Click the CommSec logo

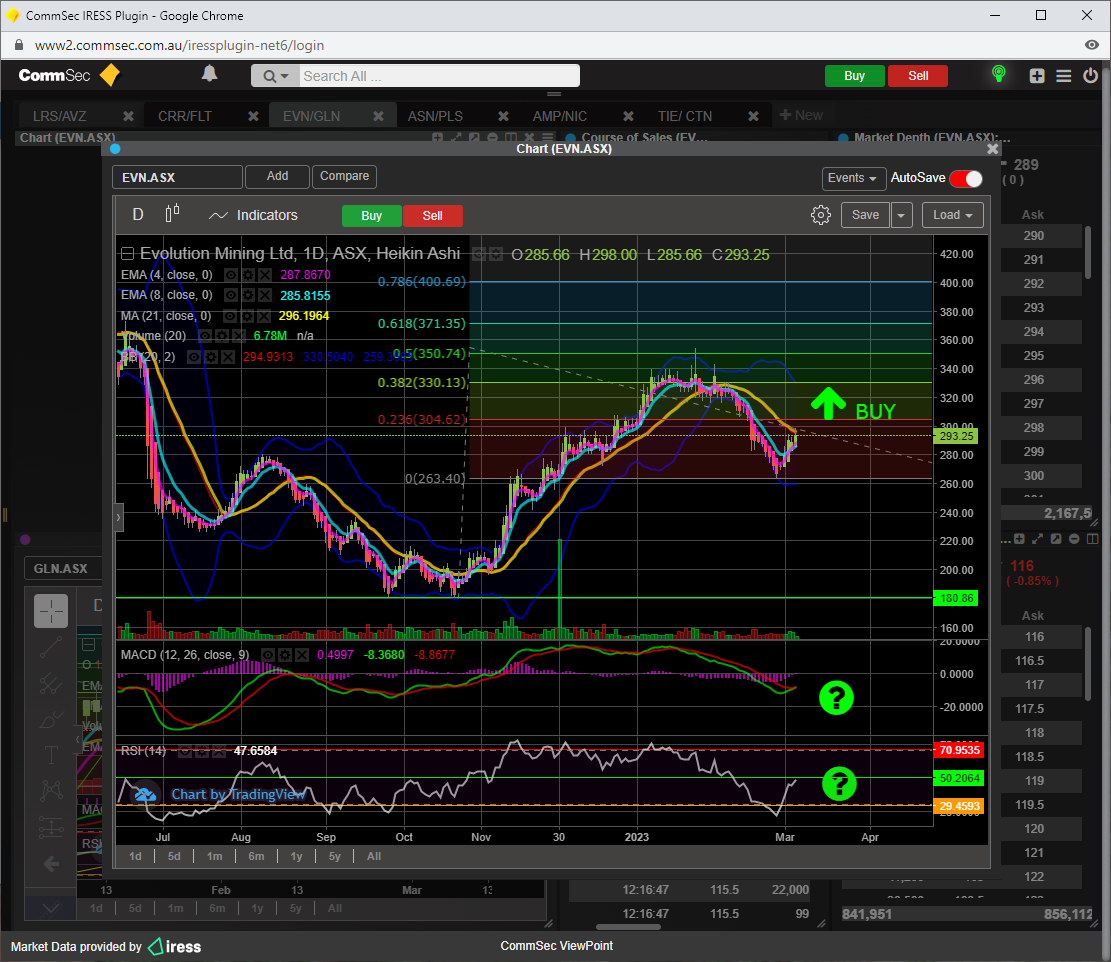pos(69,75)
